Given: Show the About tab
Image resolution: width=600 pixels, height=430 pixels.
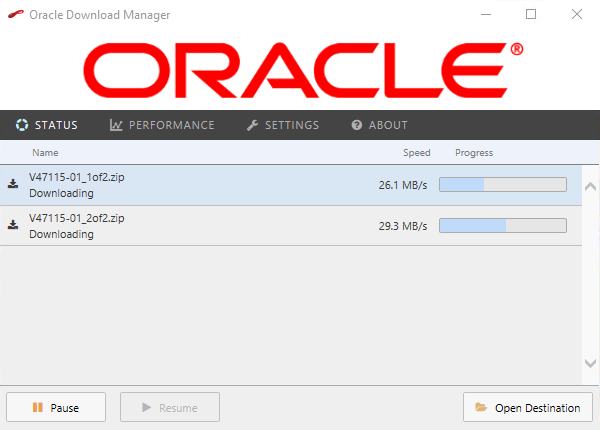Looking at the screenshot, I should click(x=379, y=125).
